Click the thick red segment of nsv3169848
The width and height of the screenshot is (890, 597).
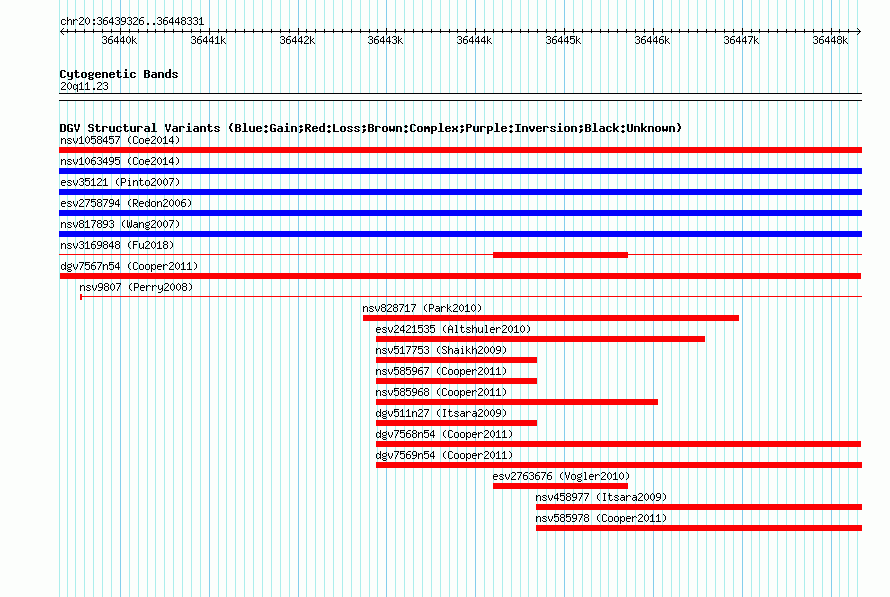click(x=560, y=255)
